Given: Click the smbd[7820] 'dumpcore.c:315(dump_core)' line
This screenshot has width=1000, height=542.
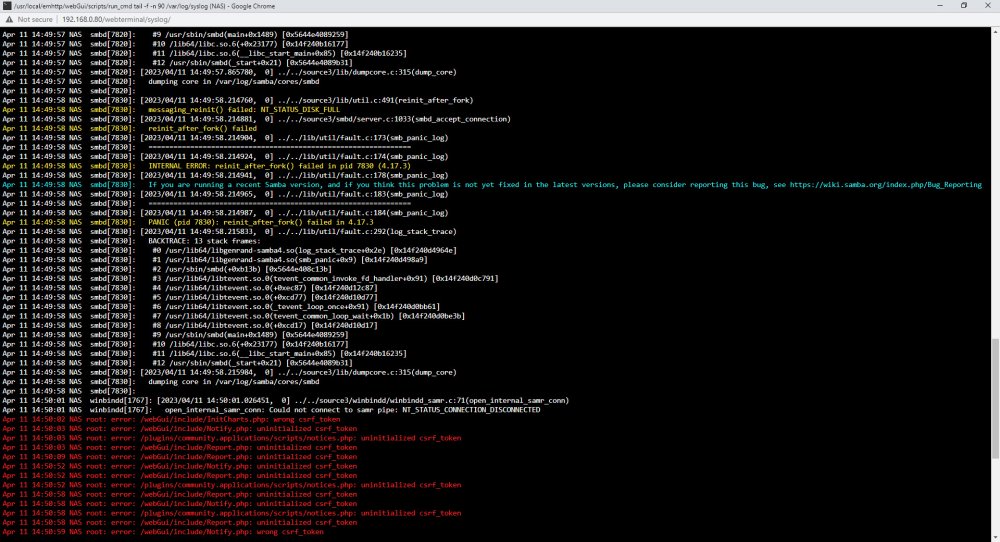Looking at the screenshot, I should tap(229, 72).
